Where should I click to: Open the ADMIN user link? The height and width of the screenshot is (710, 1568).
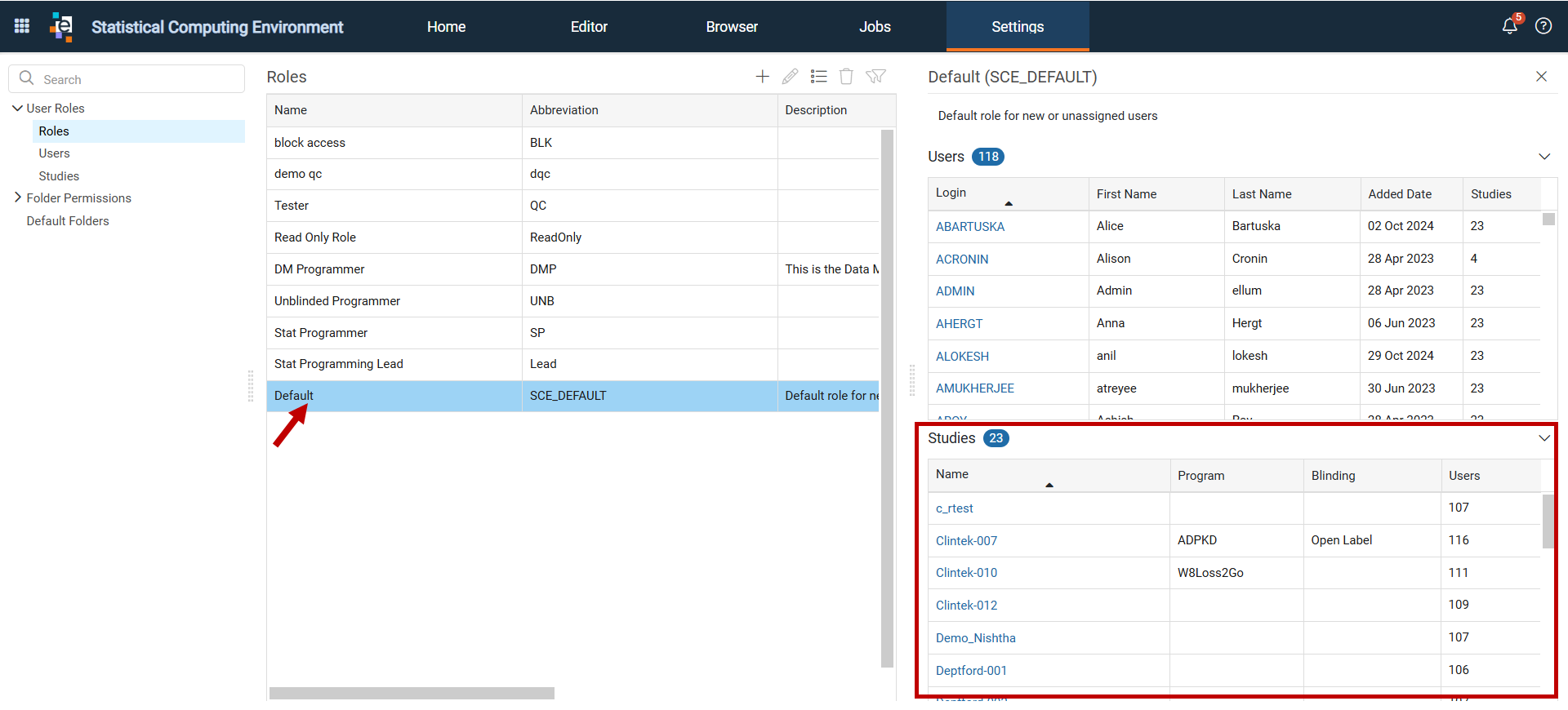point(955,291)
